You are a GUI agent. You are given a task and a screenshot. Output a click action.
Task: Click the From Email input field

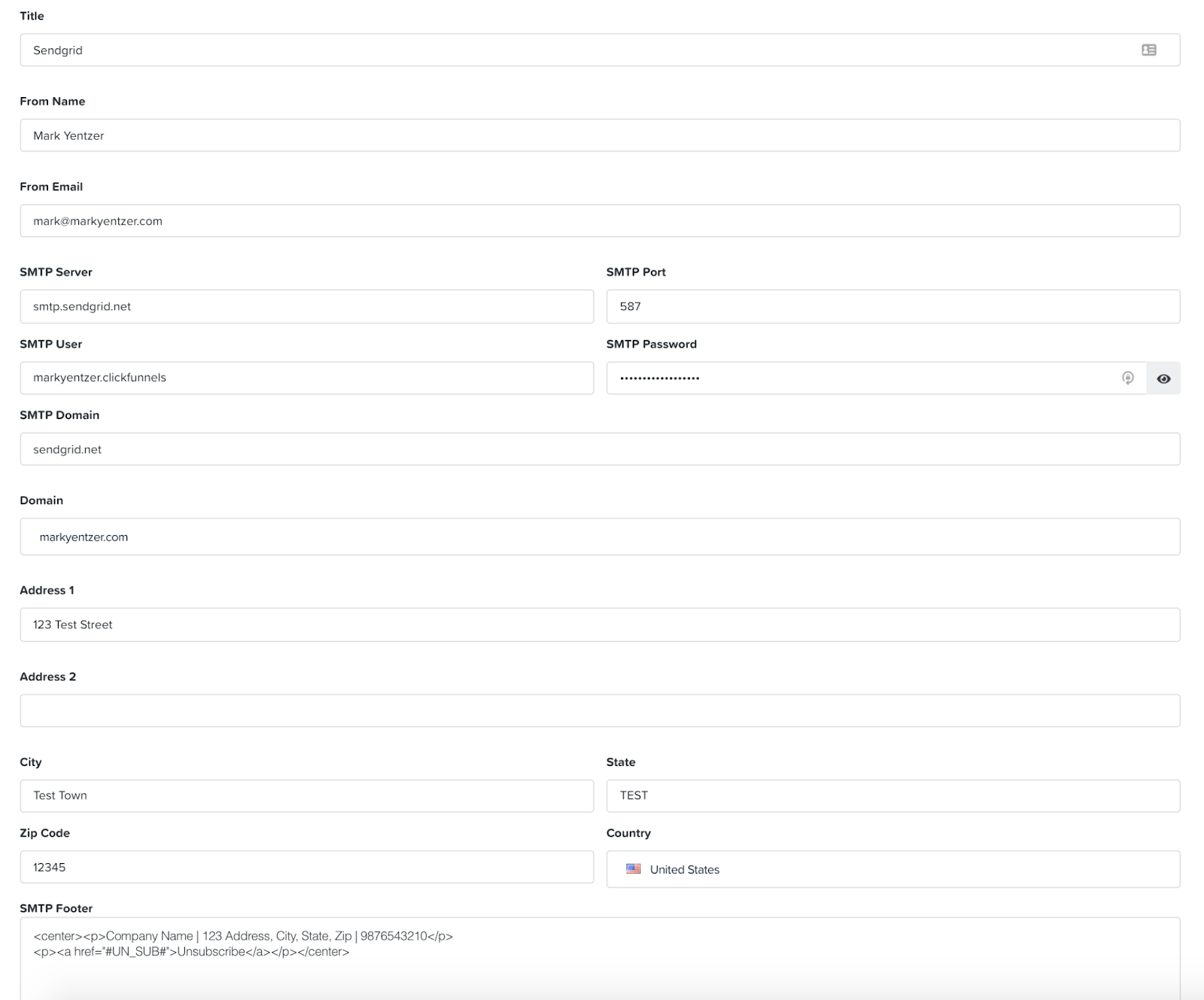600,220
